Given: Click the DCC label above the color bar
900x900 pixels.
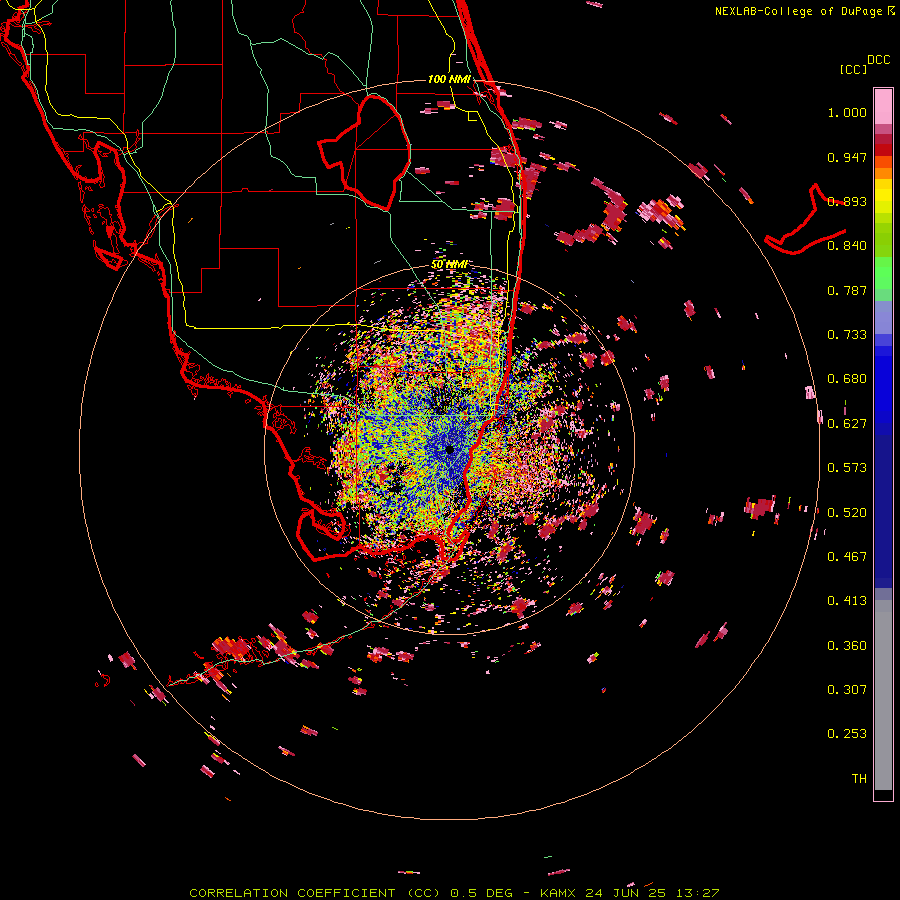Looking at the screenshot, I should click(879, 60).
